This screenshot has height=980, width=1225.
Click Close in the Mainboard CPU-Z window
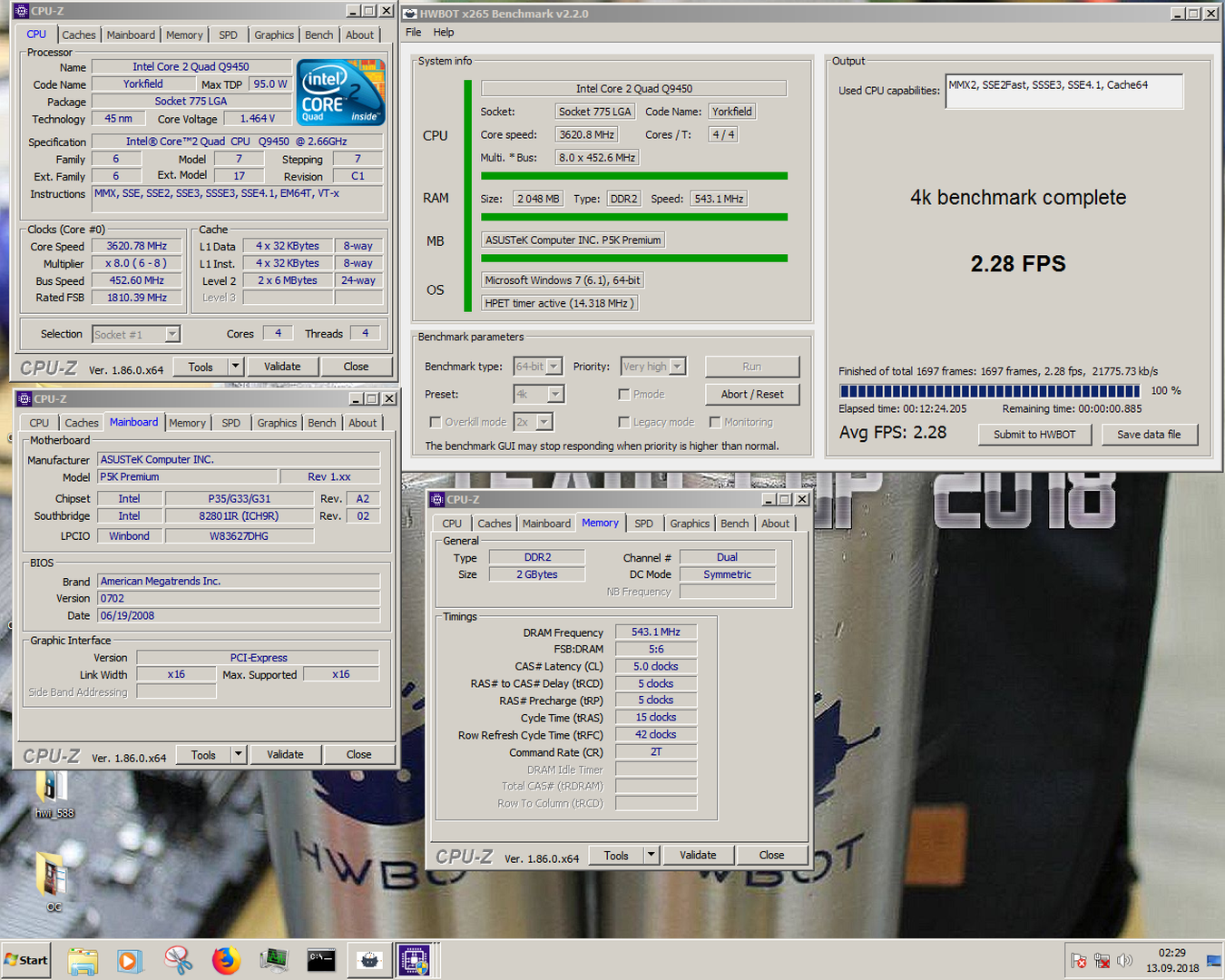(x=358, y=755)
